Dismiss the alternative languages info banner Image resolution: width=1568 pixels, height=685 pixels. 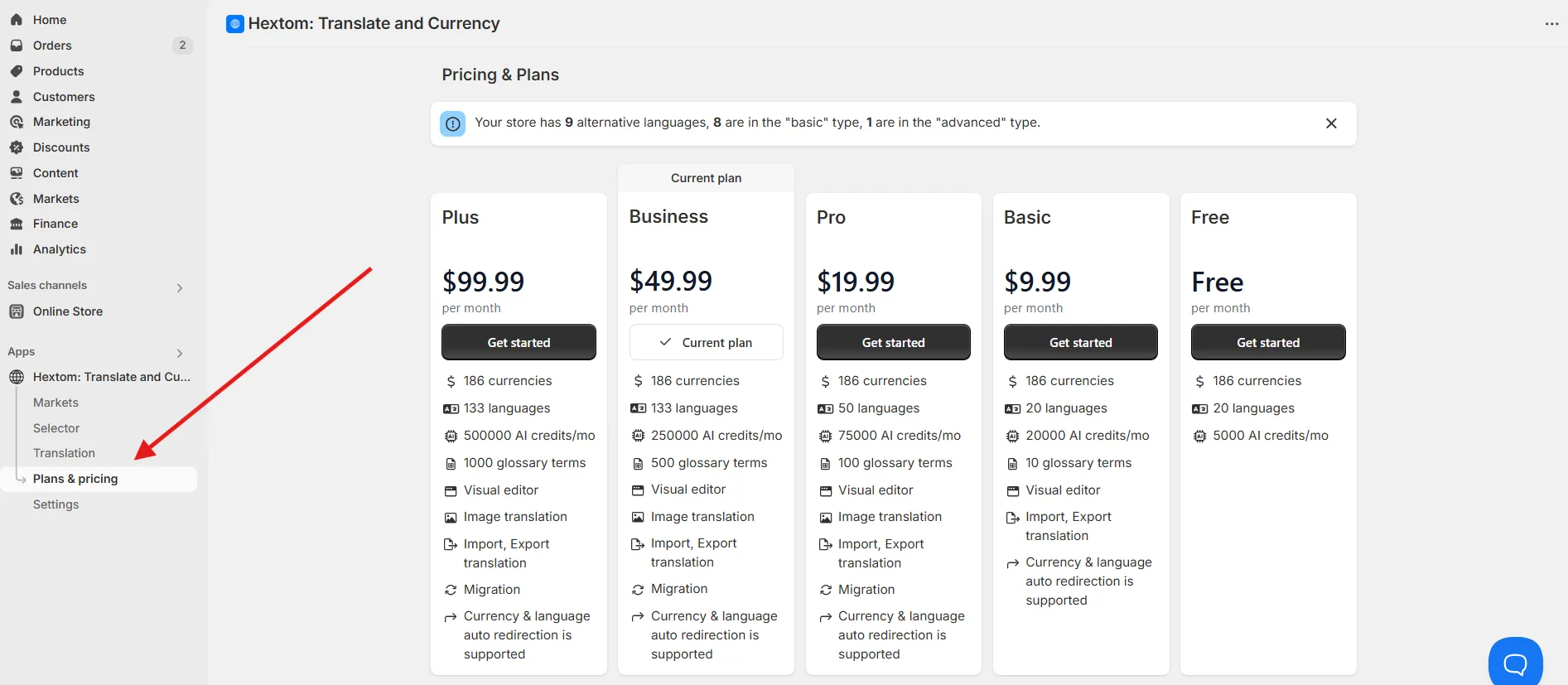[1331, 123]
